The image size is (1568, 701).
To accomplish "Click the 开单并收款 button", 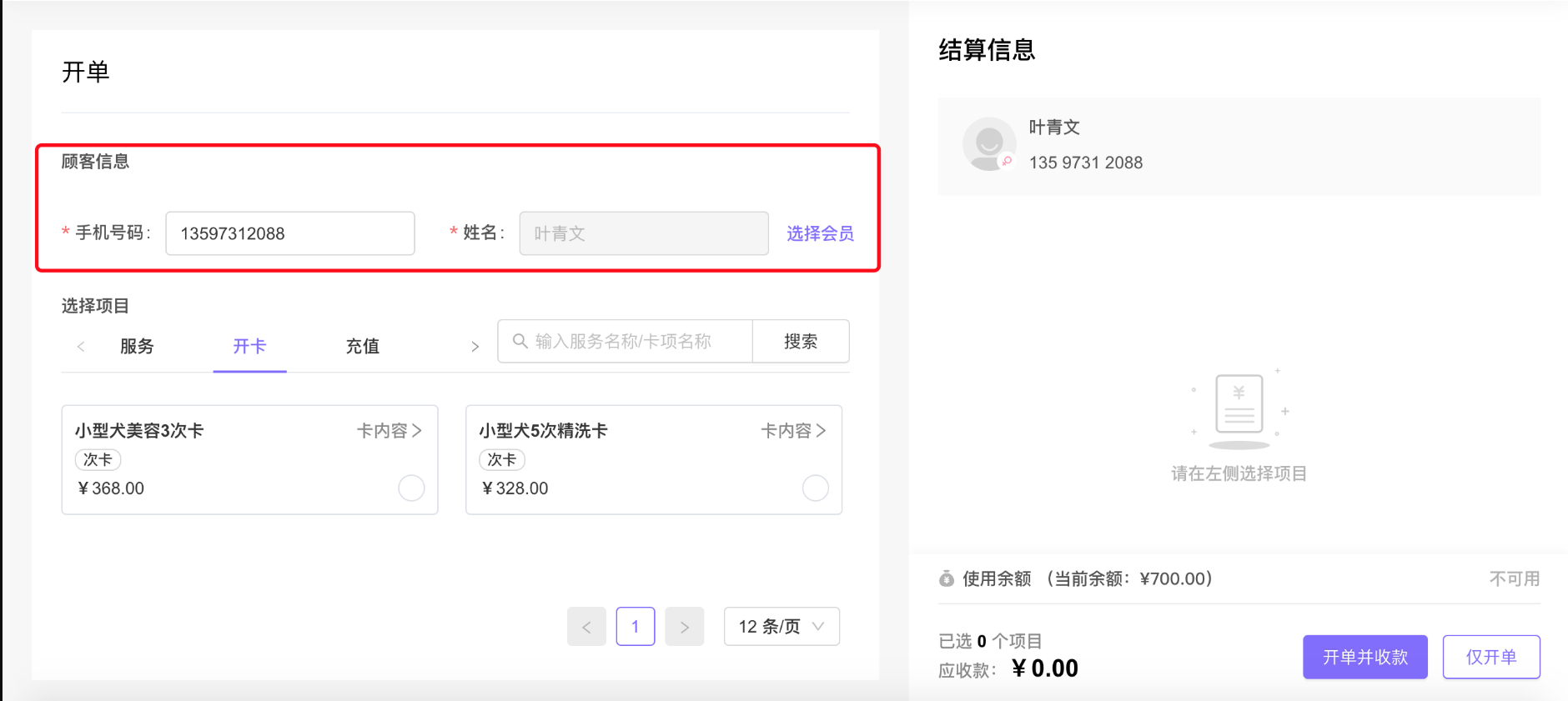I will coord(1365,657).
